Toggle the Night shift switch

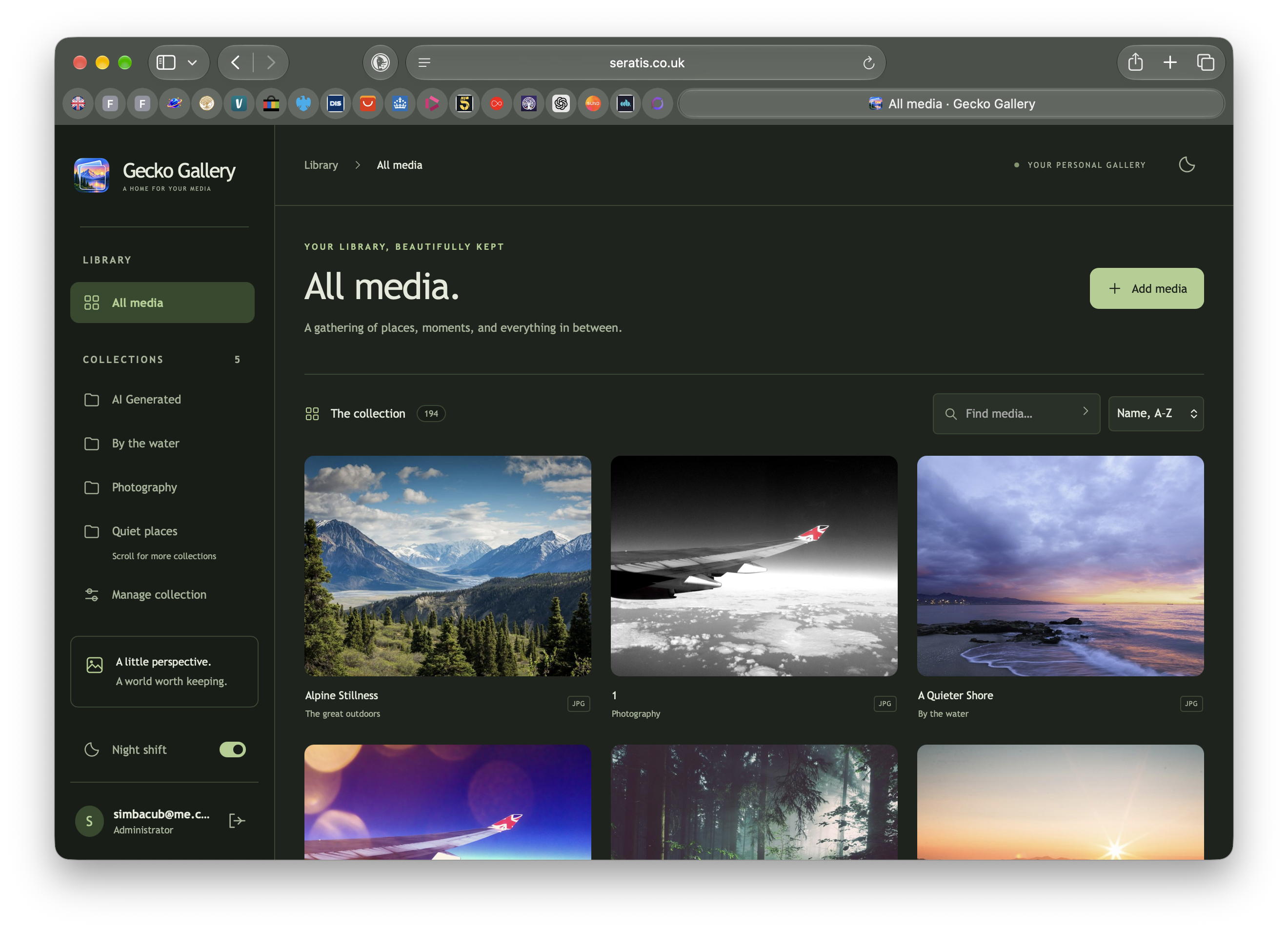pos(232,750)
